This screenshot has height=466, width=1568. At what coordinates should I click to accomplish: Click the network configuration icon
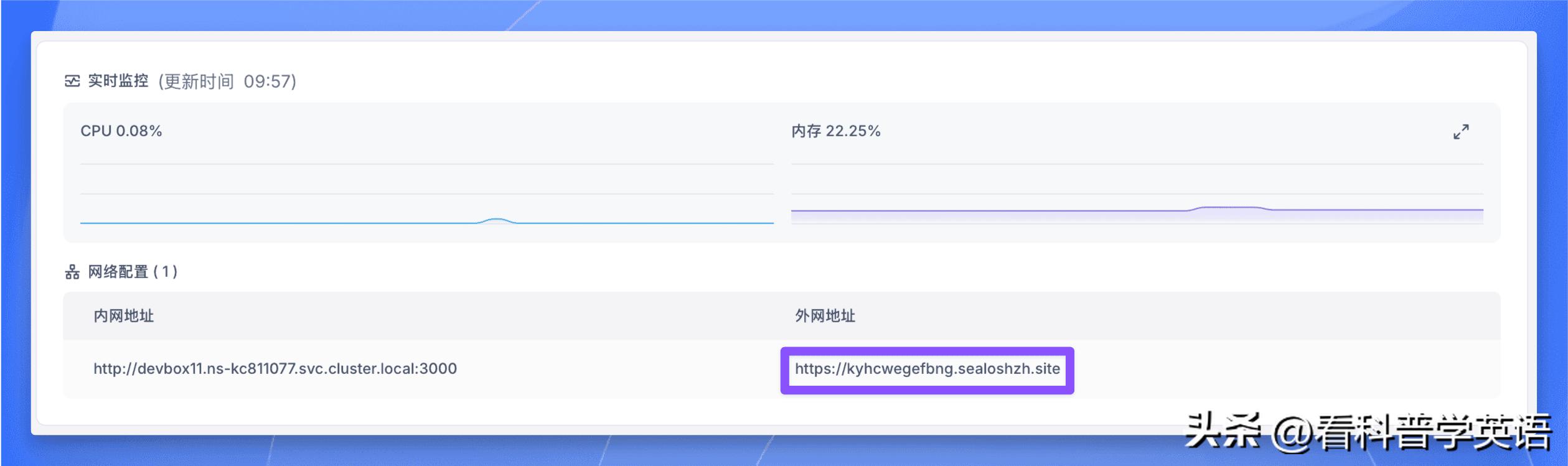coord(72,272)
